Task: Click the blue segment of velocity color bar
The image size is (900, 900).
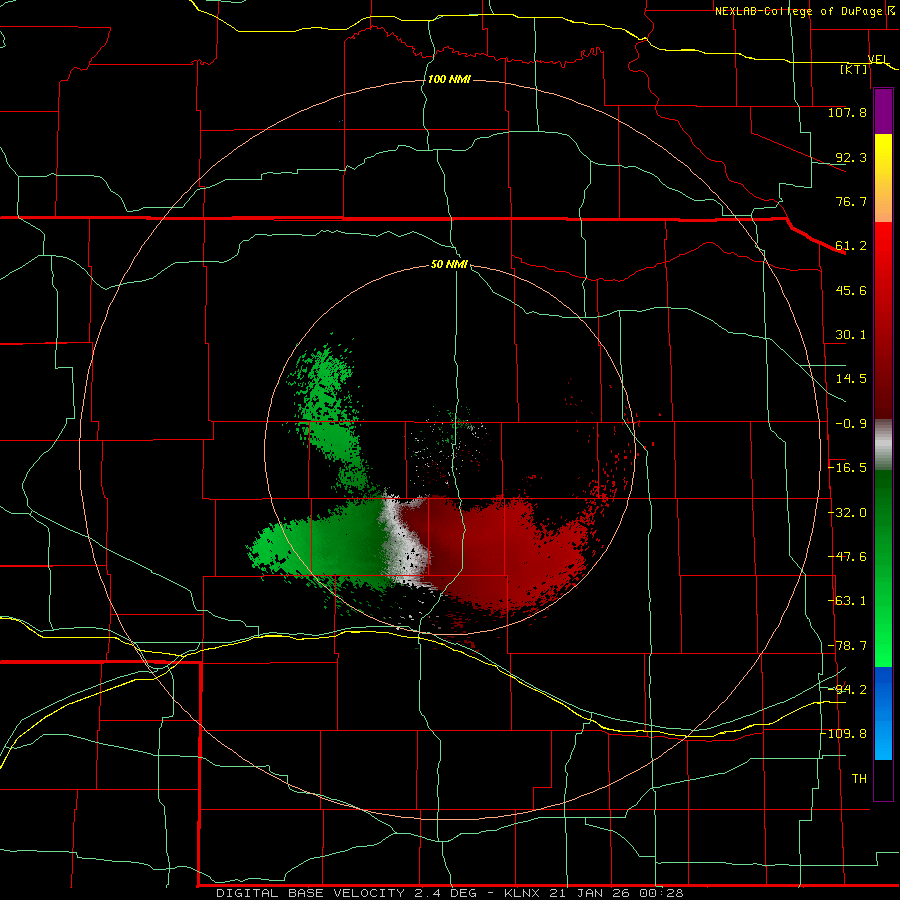Action: click(883, 713)
